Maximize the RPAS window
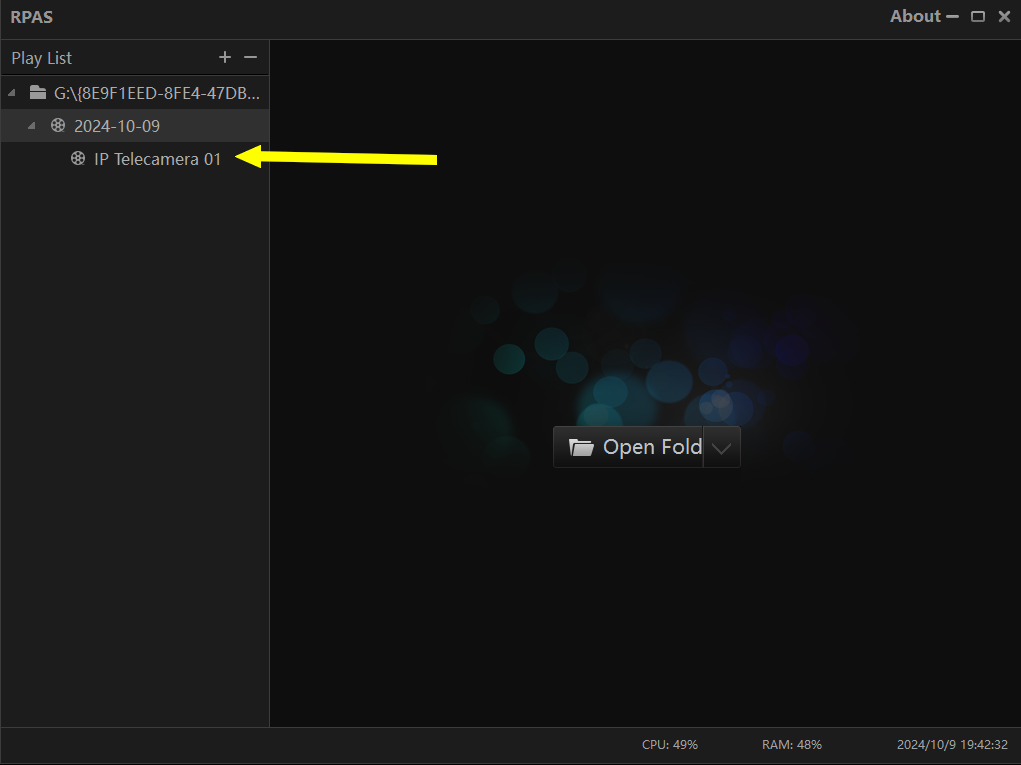 click(978, 16)
